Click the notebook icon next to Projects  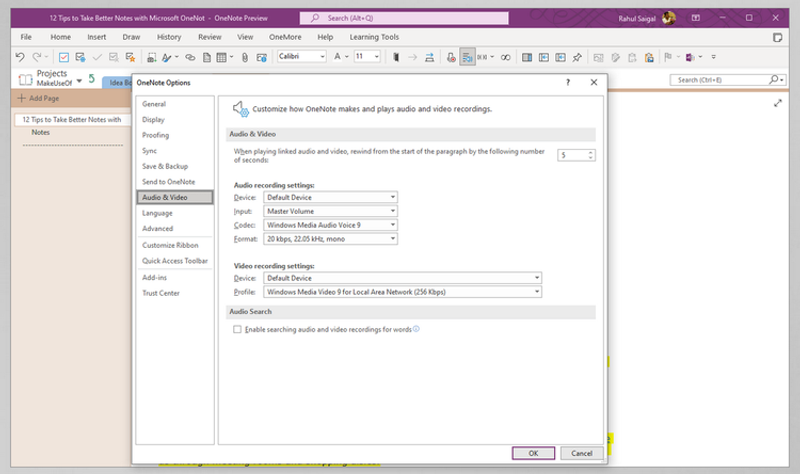[25, 79]
